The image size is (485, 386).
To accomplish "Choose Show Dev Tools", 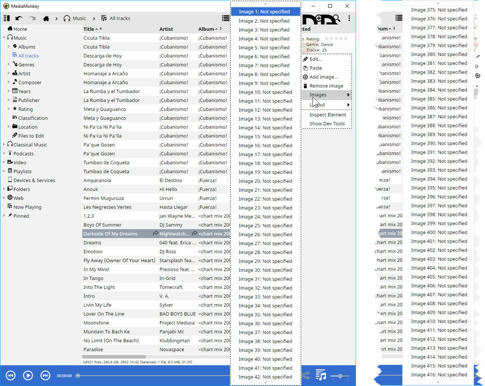I will pyautogui.click(x=326, y=124).
